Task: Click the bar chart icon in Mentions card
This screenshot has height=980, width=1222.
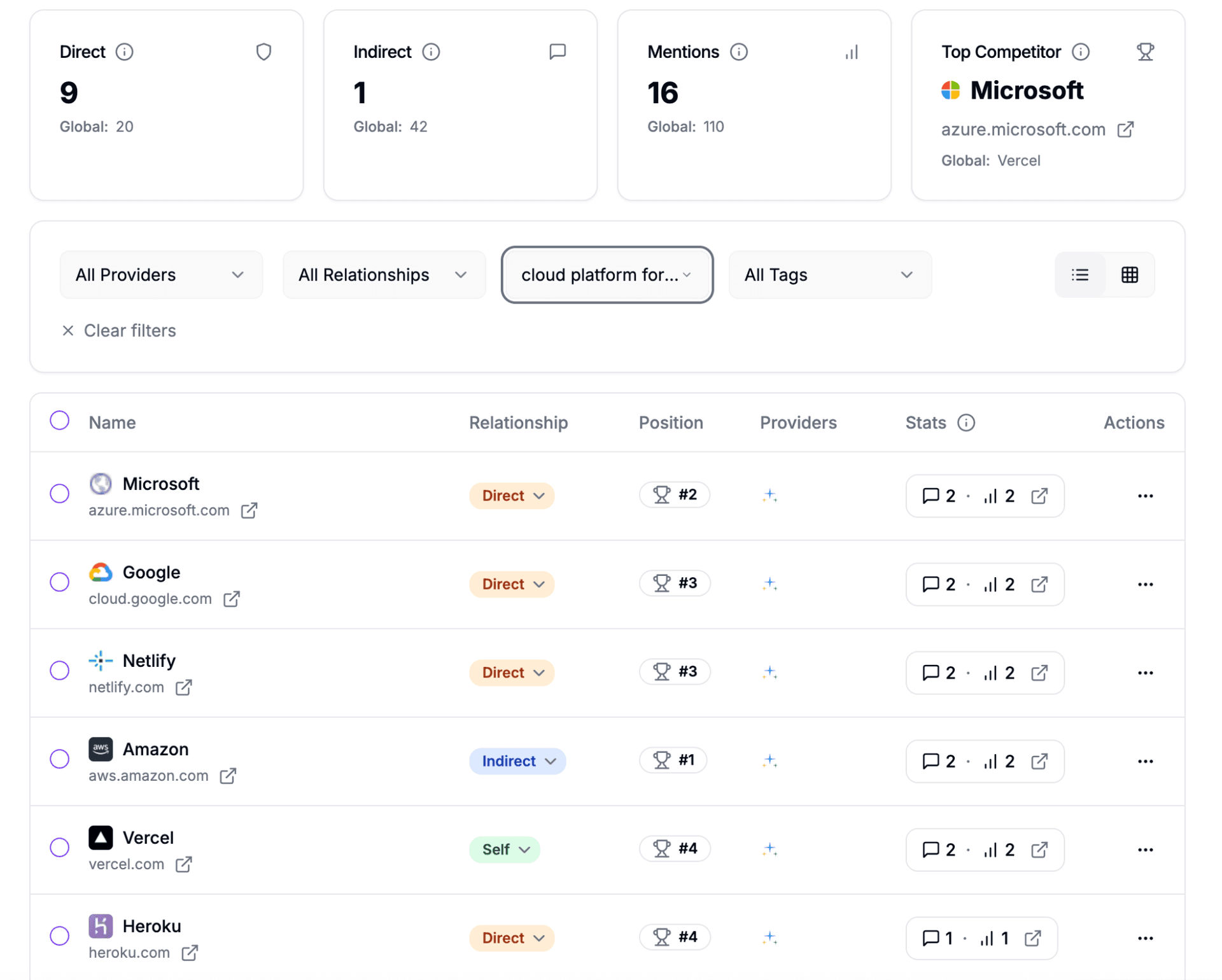Action: click(x=852, y=52)
